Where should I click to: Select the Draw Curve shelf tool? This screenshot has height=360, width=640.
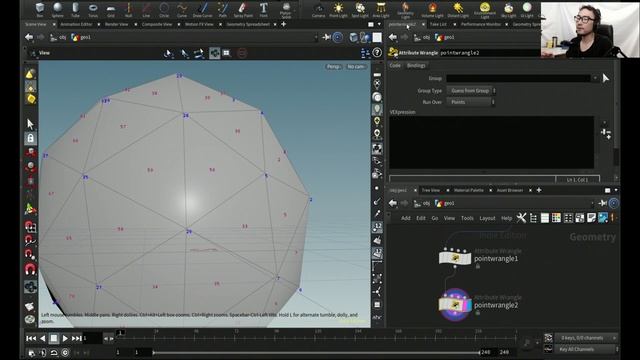click(202, 9)
